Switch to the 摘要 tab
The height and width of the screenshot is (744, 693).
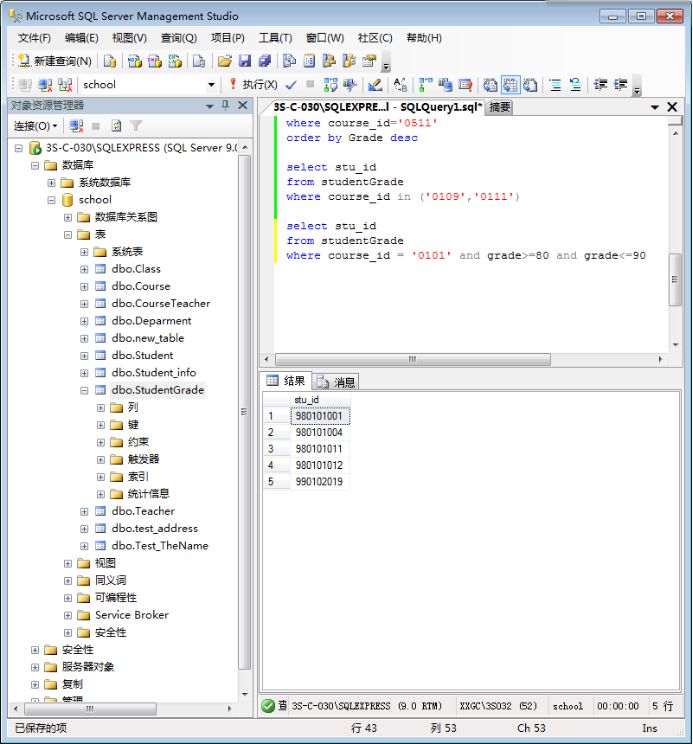tap(500, 107)
